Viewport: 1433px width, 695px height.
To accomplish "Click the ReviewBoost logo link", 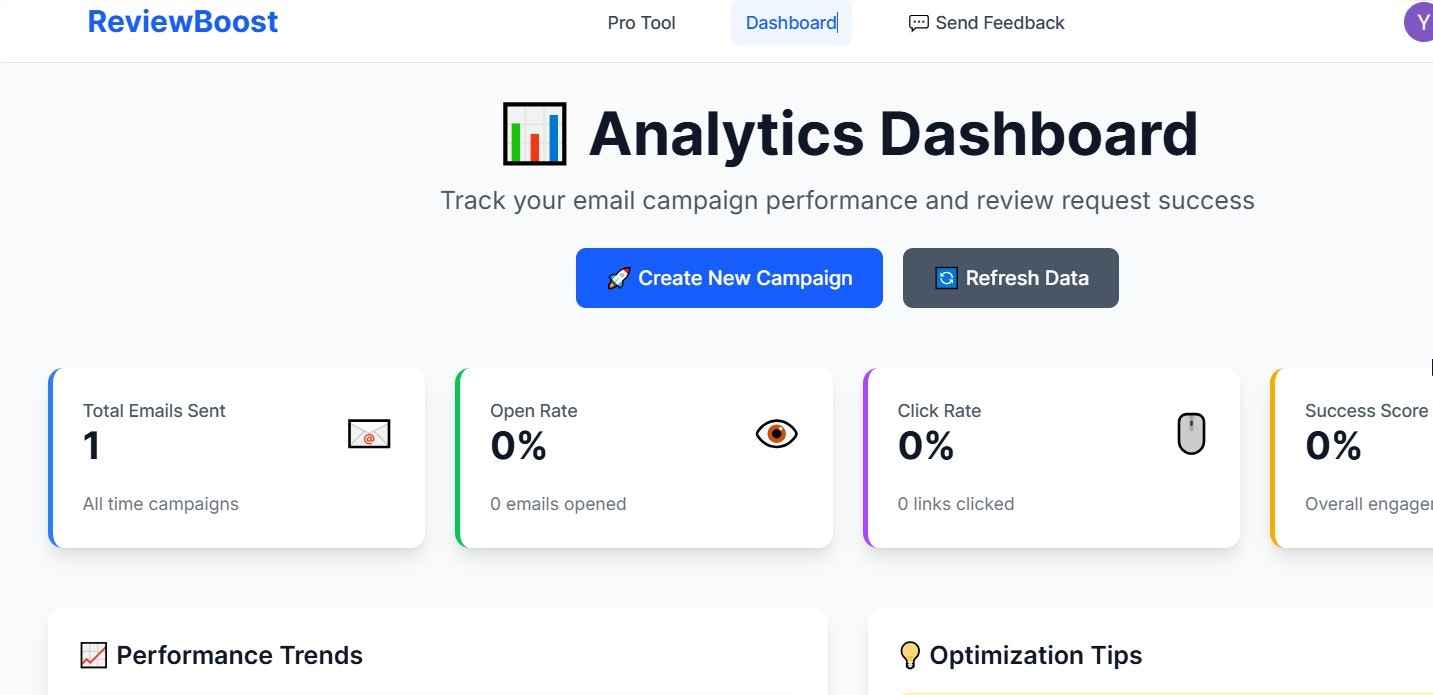I will coord(183,21).
